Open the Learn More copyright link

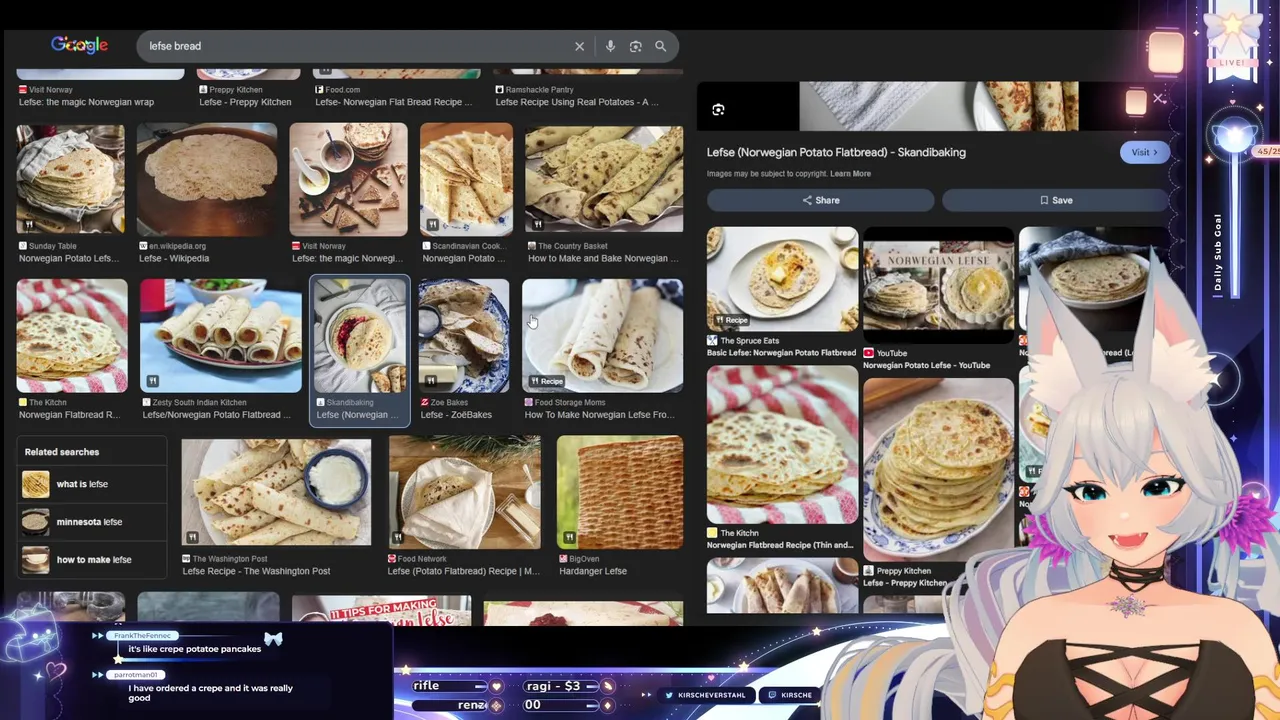850,174
